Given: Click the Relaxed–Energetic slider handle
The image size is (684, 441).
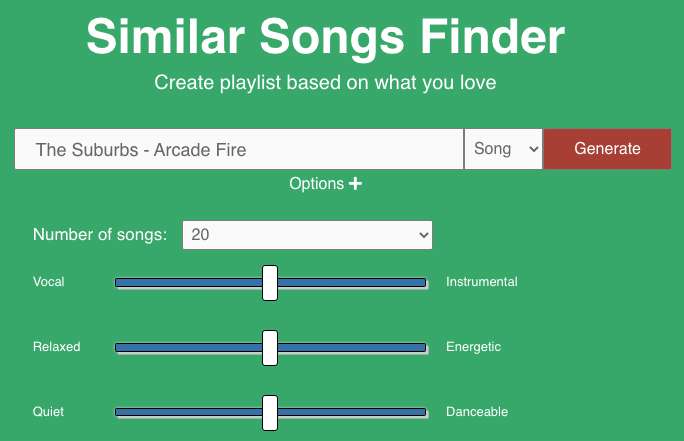Looking at the screenshot, I should pyautogui.click(x=269, y=347).
